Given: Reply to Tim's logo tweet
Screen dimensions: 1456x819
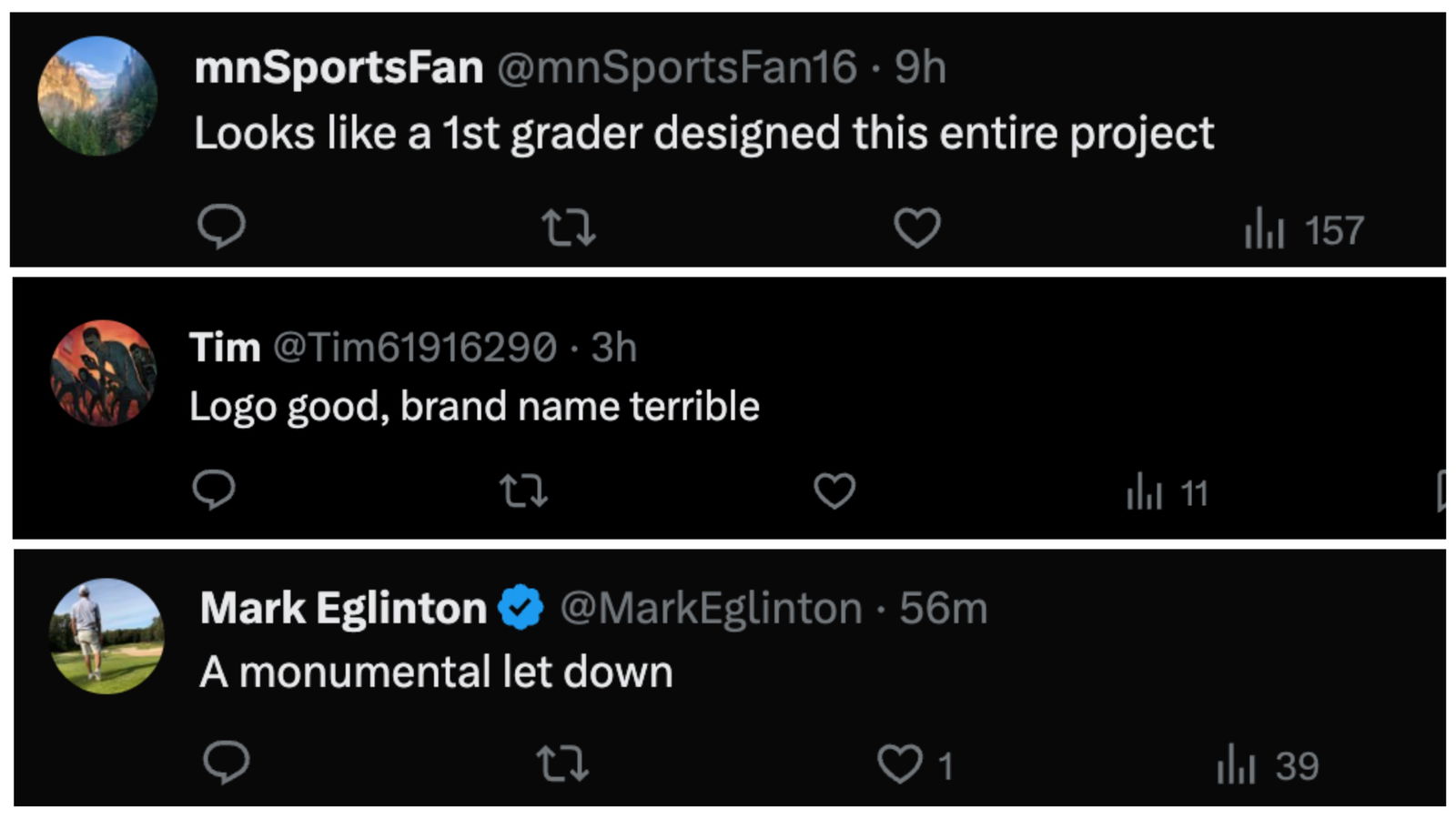Looking at the screenshot, I should pyautogui.click(x=214, y=490).
